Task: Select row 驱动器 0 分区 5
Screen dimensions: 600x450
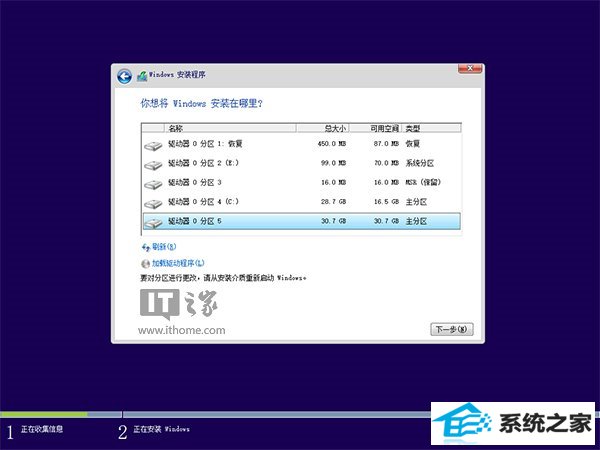Action: [302, 221]
